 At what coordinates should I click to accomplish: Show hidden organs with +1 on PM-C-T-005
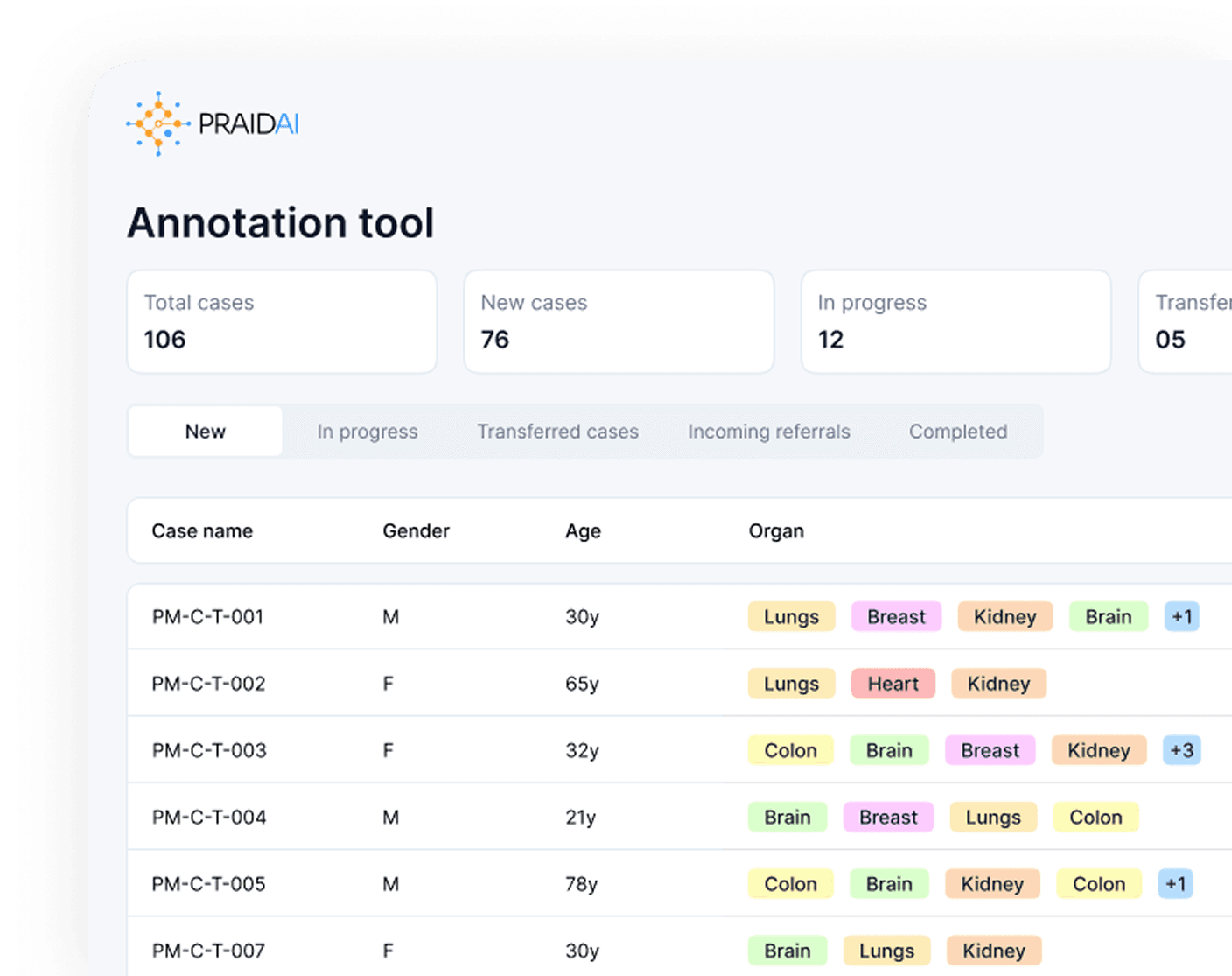click(x=1175, y=884)
